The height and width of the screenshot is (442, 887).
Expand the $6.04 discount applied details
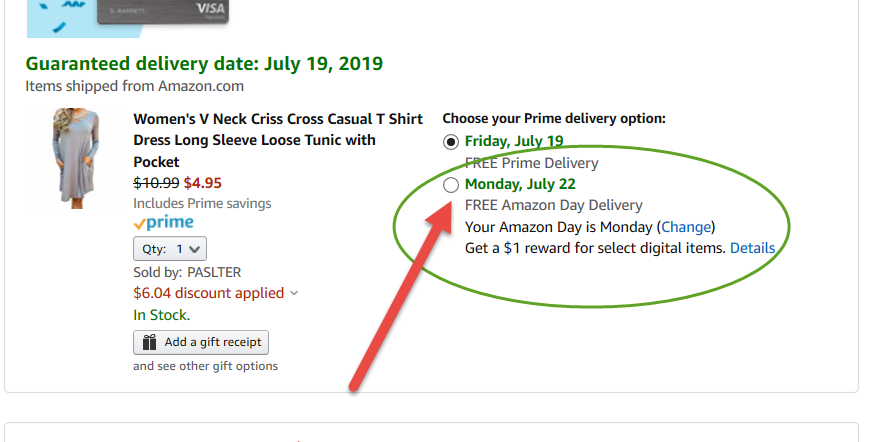pyautogui.click(x=215, y=293)
